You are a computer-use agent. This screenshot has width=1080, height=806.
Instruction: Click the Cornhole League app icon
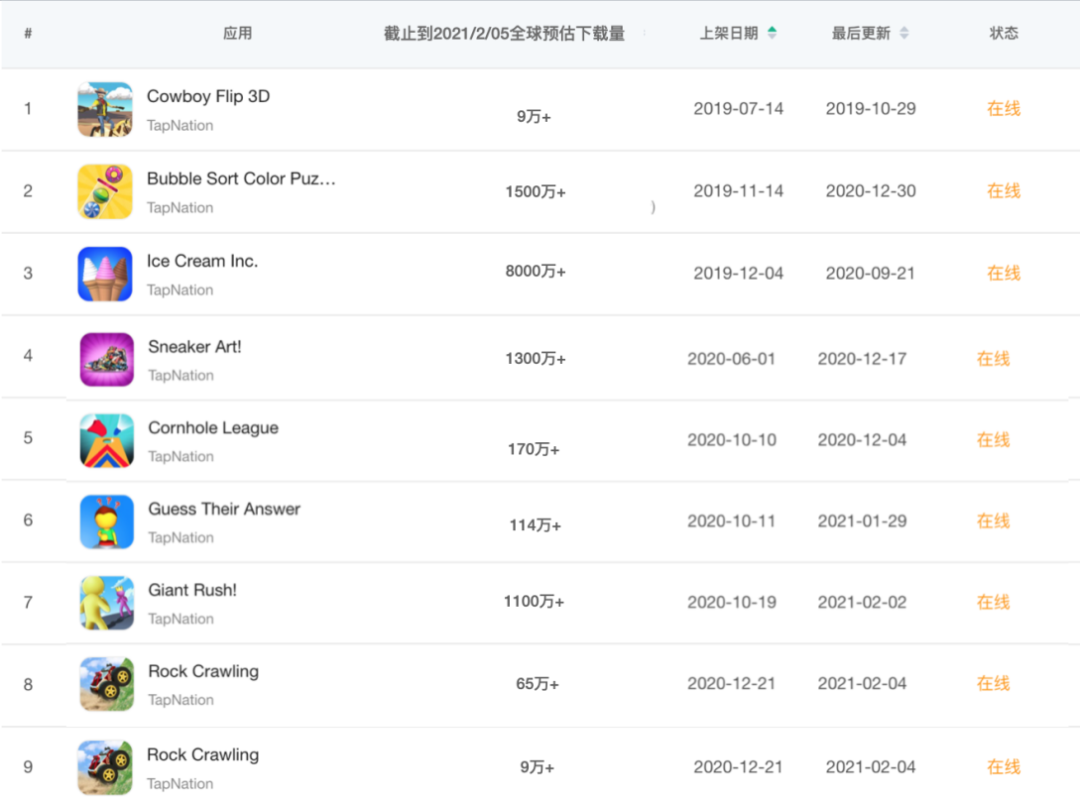point(104,439)
